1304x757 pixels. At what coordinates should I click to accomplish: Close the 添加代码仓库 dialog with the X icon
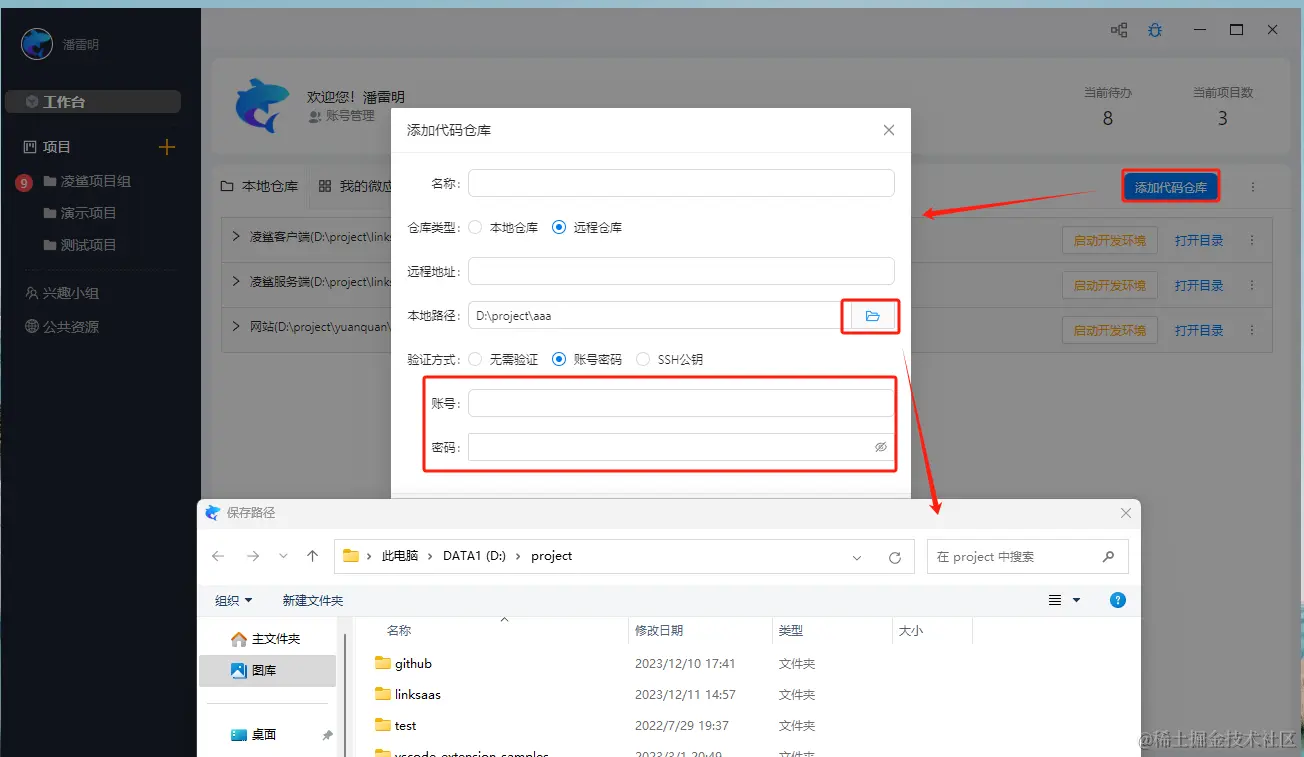click(889, 130)
